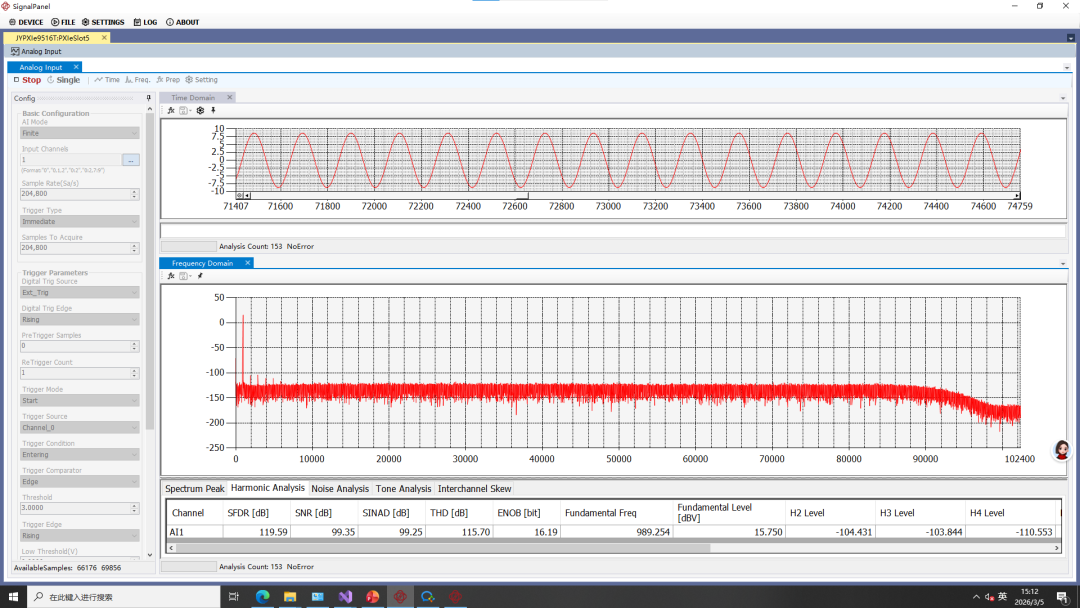This screenshot has width=1080, height=608.
Task: Open the Freq. view from toolbar
Action: [137, 80]
